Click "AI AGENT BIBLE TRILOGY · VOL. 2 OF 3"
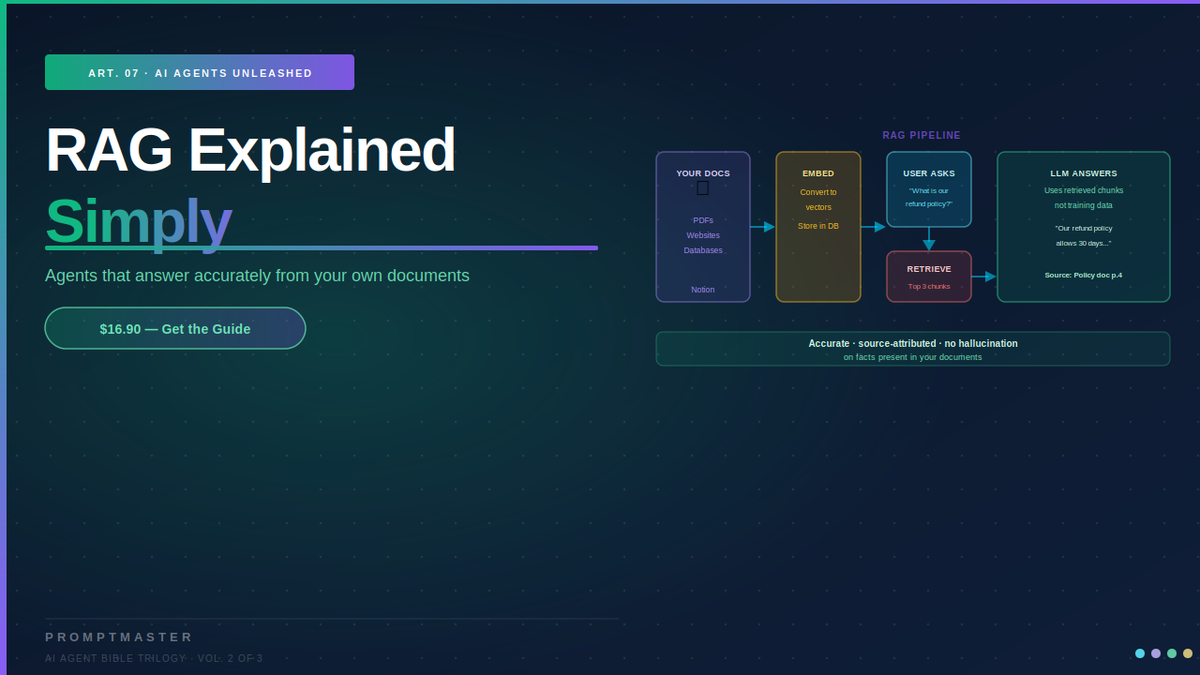 coord(154,658)
